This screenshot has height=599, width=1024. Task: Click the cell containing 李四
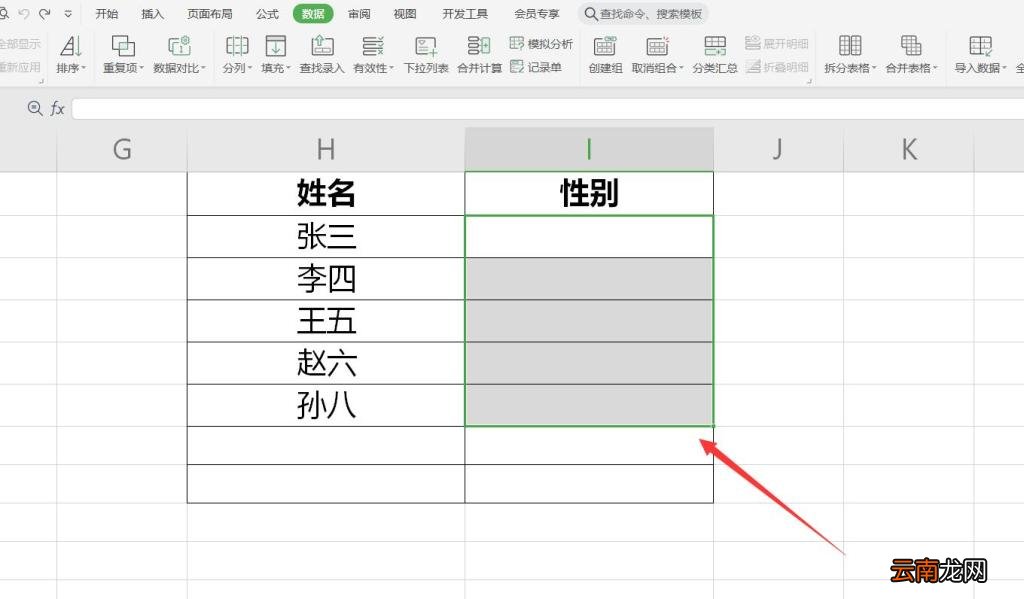(x=326, y=279)
